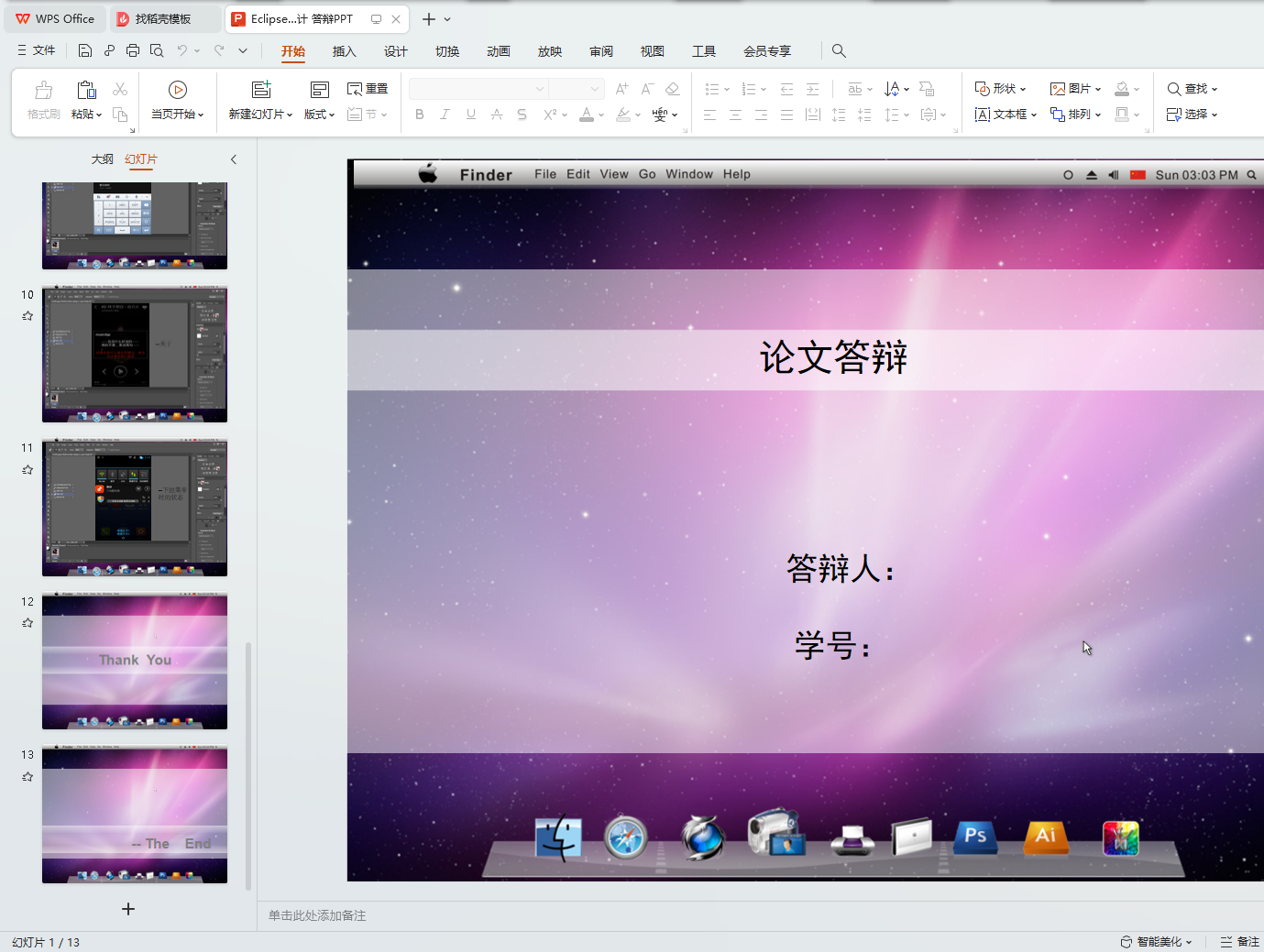Select slide 10 thumbnail
The height and width of the screenshot is (952, 1264).
(x=135, y=354)
